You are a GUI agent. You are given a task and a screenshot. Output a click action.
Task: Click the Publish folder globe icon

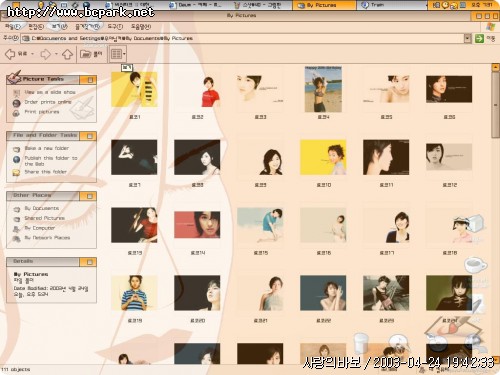pyautogui.click(x=16, y=159)
